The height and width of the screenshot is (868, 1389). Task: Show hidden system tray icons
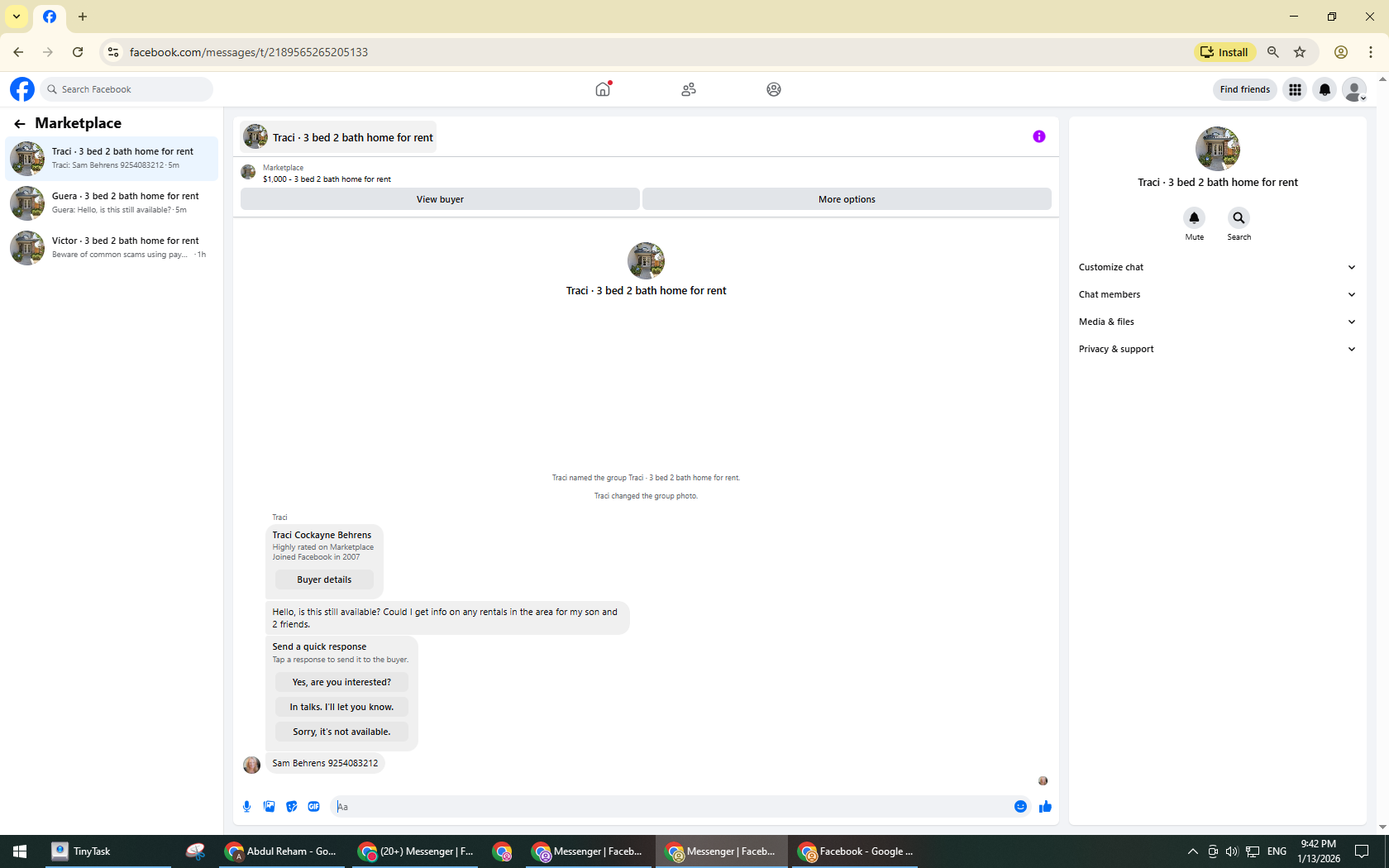point(1192,851)
